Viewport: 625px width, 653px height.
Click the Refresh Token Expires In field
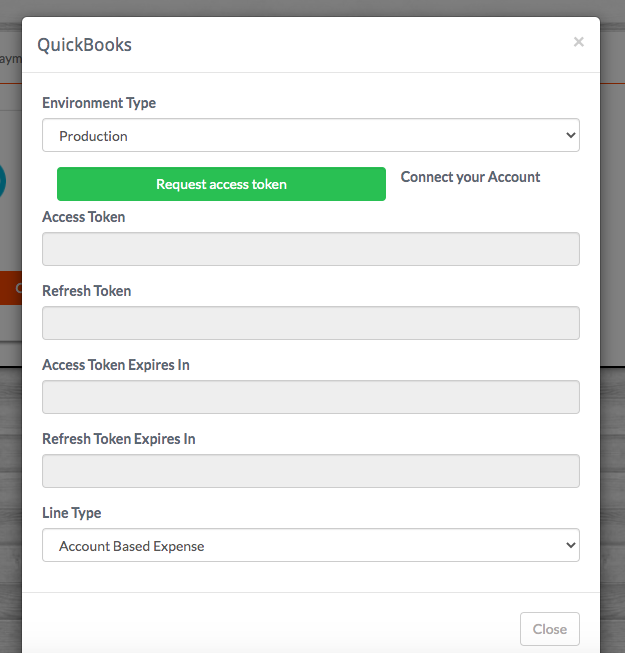point(311,471)
